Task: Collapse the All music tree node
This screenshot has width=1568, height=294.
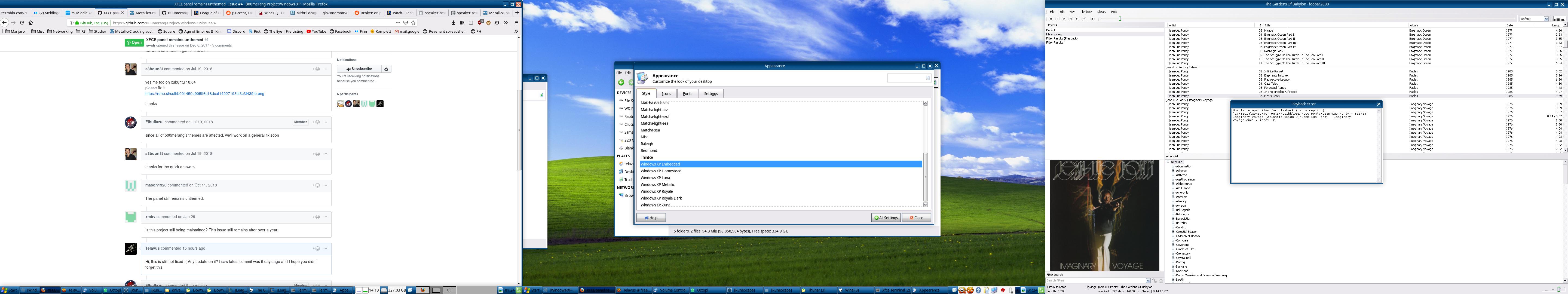Action: pos(1168,162)
